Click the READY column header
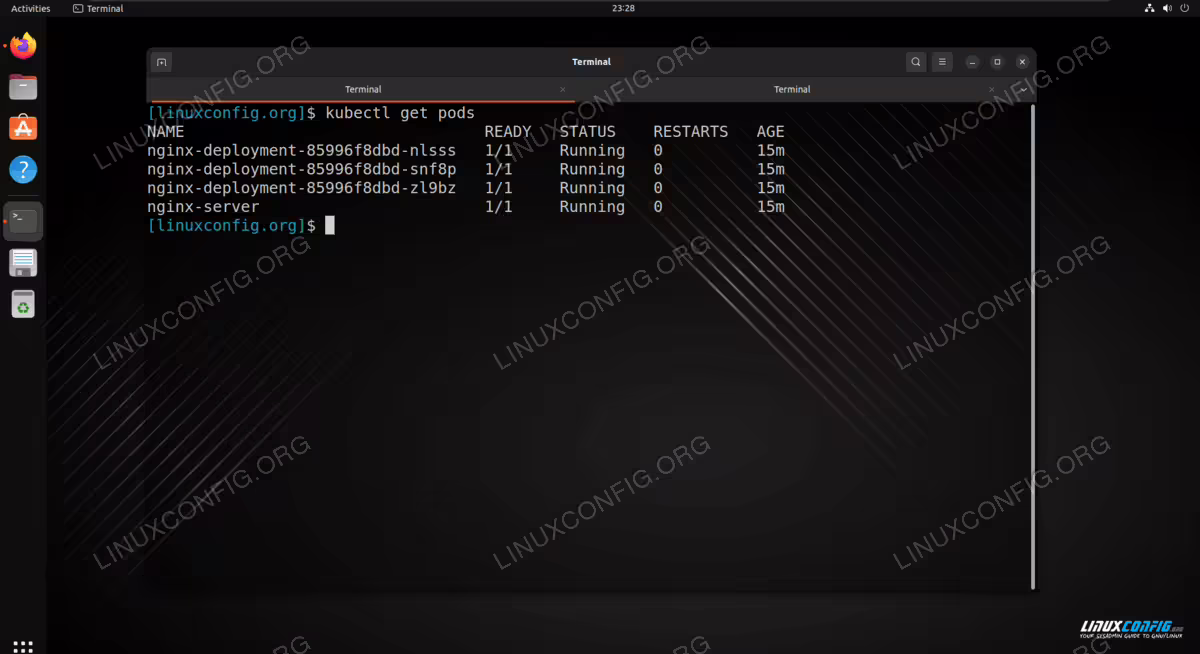This screenshot has width=1200, height=654. click(x=508, y=132)
